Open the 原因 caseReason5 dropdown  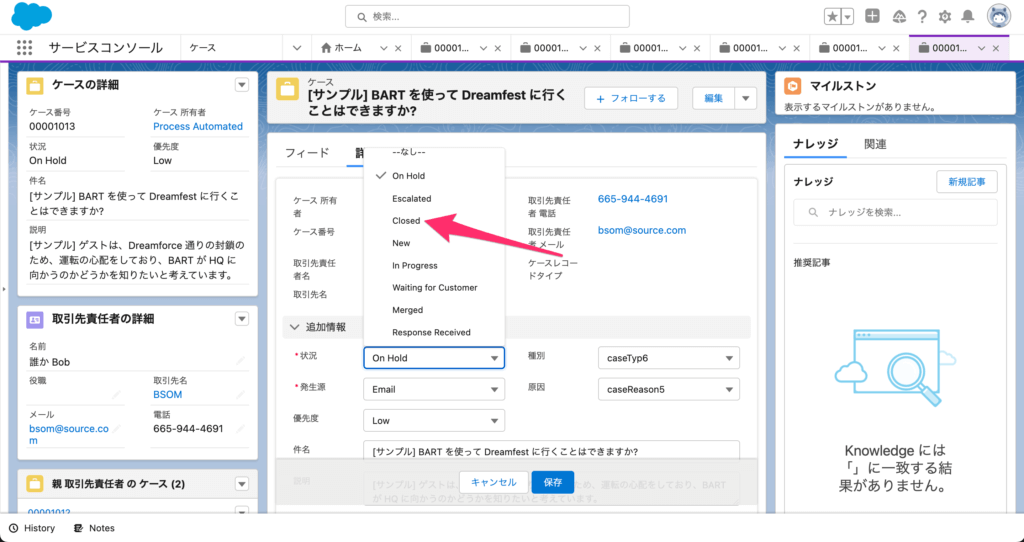tap(669, 389)
